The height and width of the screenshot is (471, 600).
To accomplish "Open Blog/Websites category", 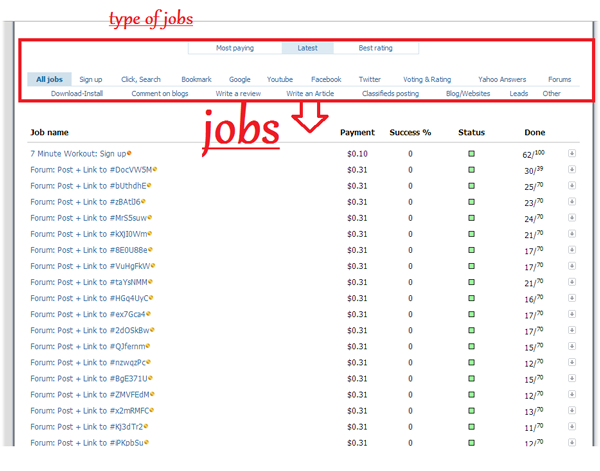I will click(x=468, y=93).
